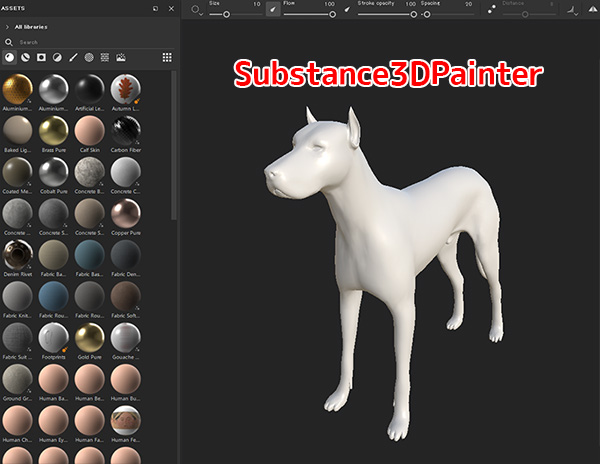Select the Carbon Fiber material
The width and height of the screenshot is (600, 464).
pyautogui.click(x=124, y=131)
